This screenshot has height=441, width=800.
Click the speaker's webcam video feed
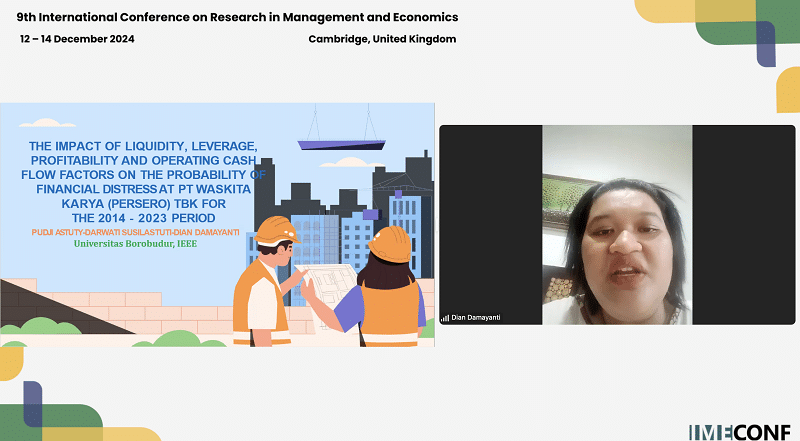pyautogui.click(x=617, y=225)
